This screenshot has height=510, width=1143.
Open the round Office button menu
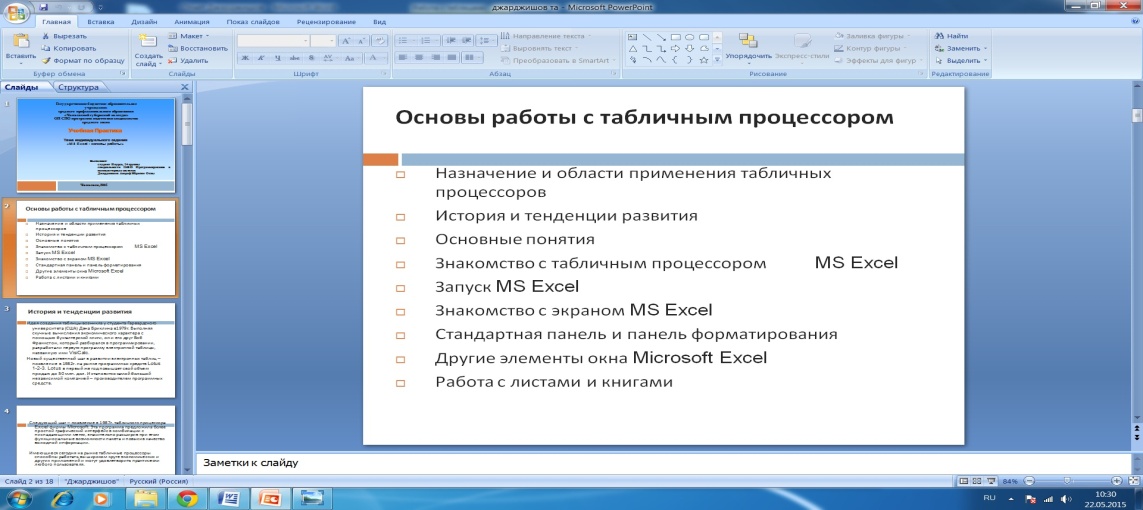pyautogui.click(x=16, y=11)
